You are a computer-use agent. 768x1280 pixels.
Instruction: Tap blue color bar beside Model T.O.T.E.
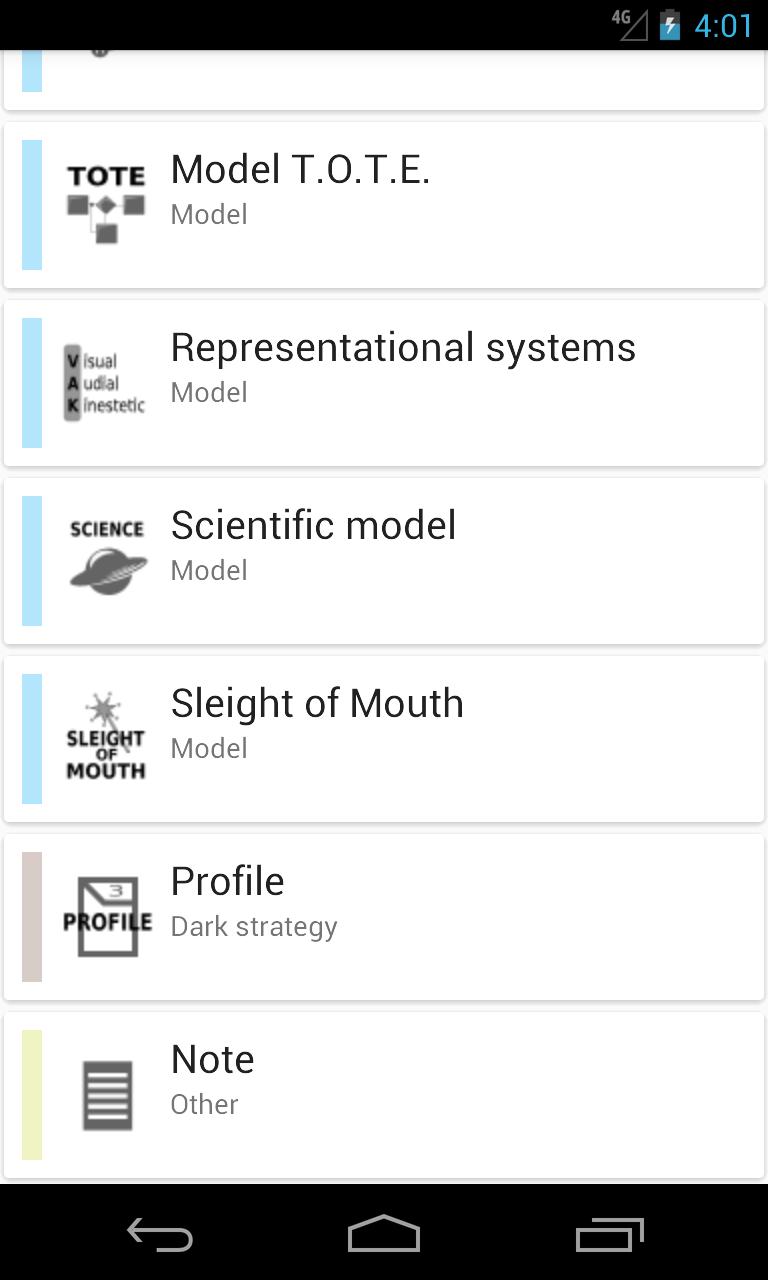(32, 205)
